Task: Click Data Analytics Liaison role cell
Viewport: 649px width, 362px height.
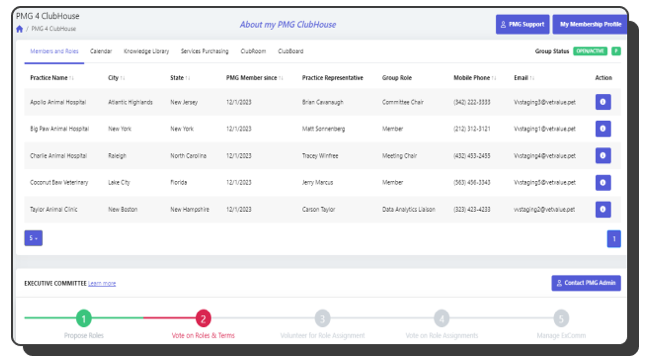Action: coord(409,209)
